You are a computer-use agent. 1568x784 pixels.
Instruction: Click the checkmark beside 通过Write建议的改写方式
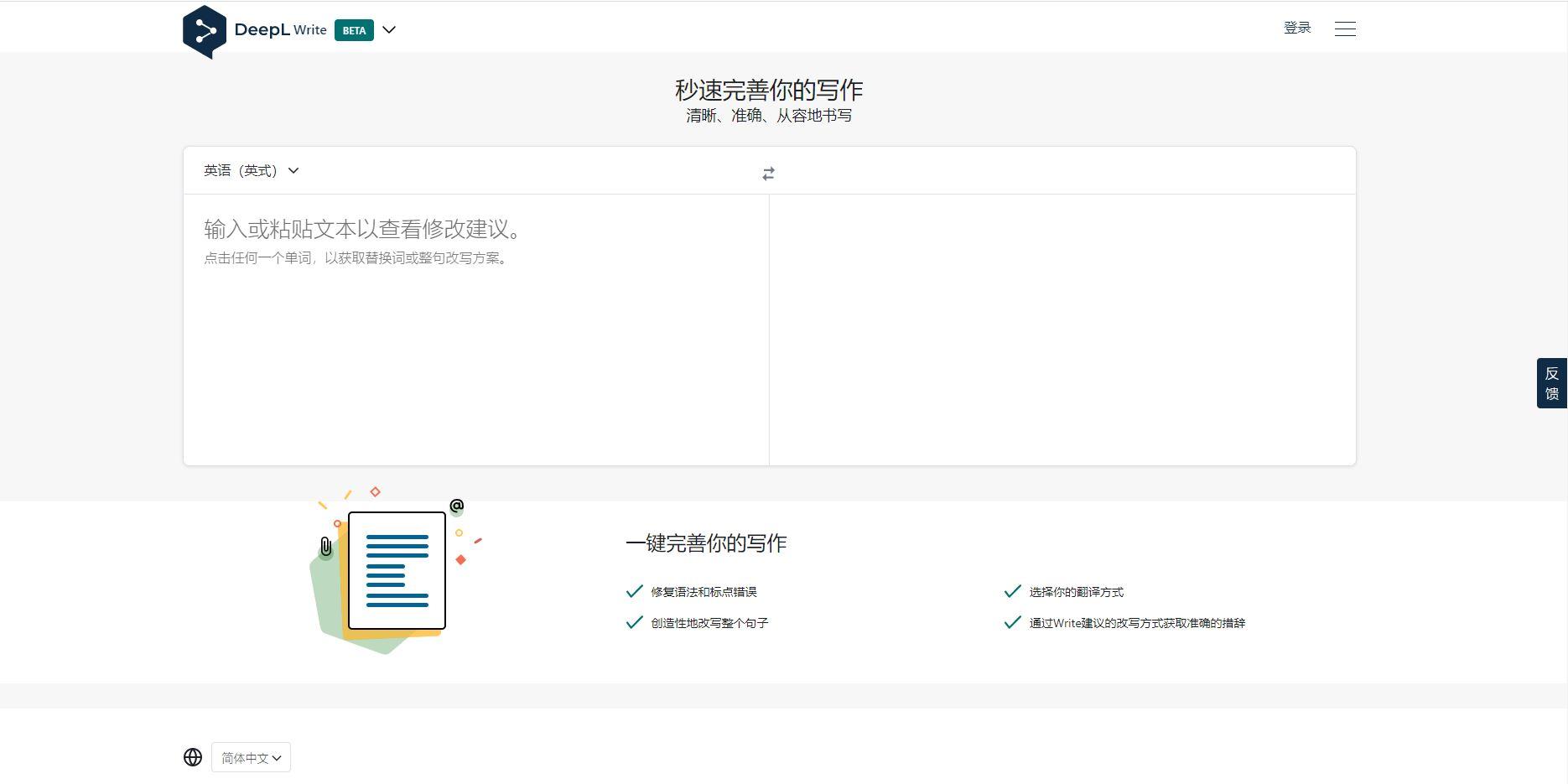[x=1012, y=622]
